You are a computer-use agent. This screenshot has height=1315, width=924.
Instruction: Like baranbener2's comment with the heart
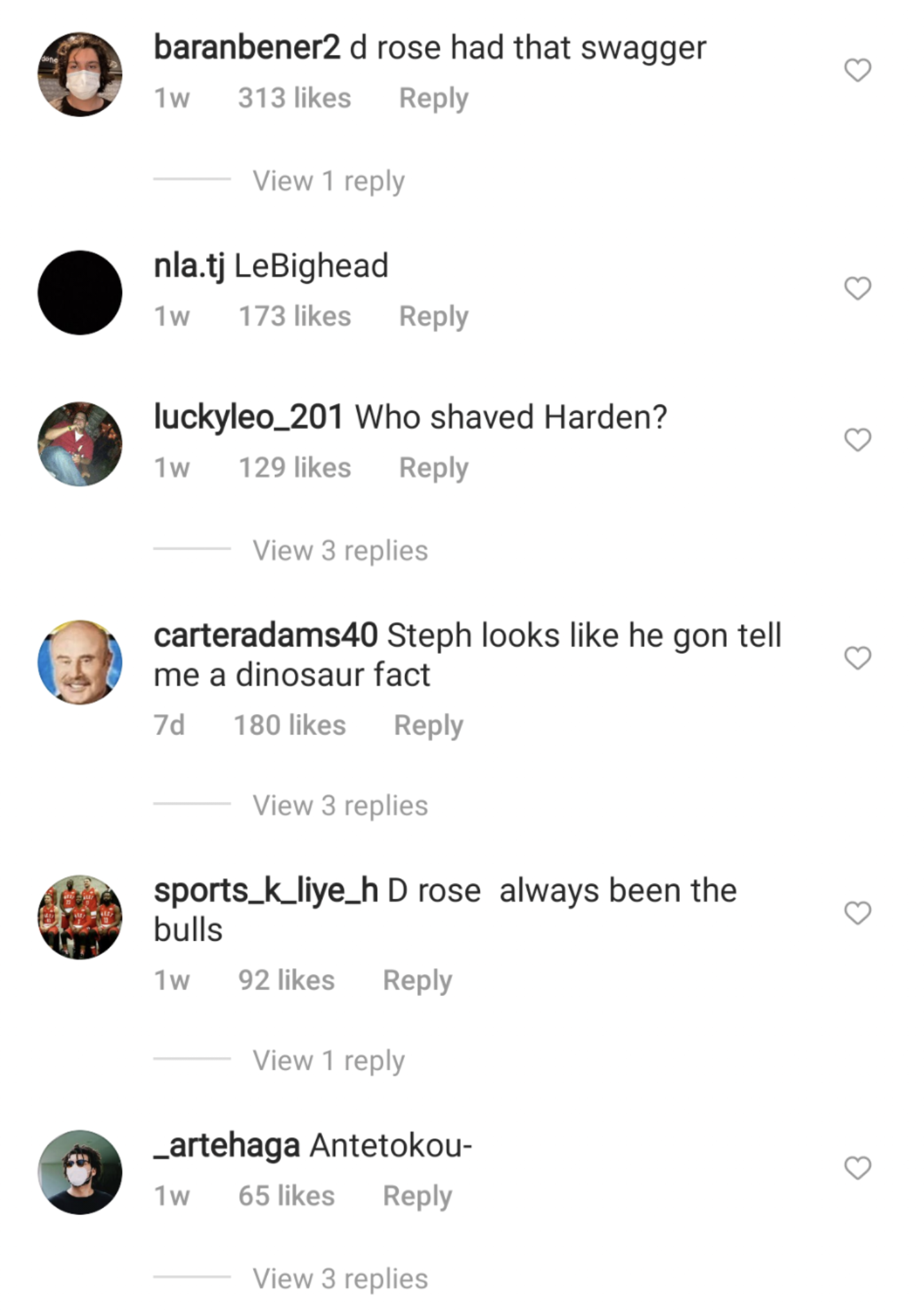(857, 70)
